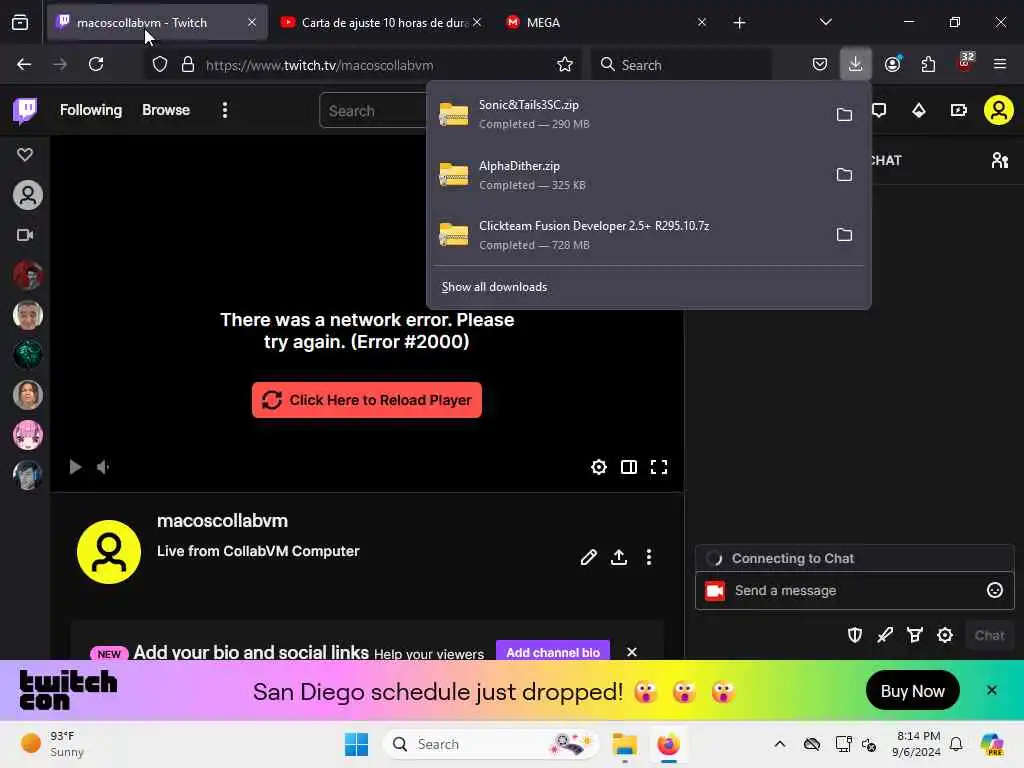Focus the Send a message field
Image resolution: width=1024 pixels, height=768 pixels.
tap(855, 590)
